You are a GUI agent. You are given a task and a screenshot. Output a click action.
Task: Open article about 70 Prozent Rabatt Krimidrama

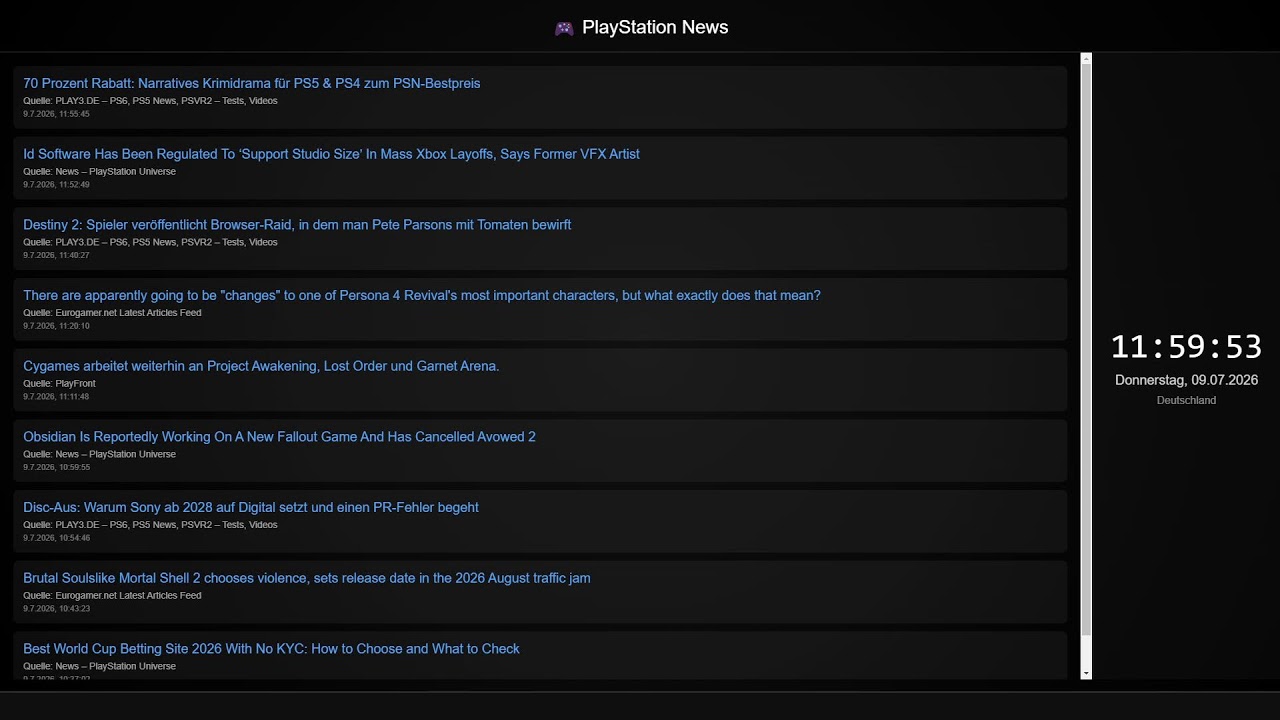pos(252,83)
